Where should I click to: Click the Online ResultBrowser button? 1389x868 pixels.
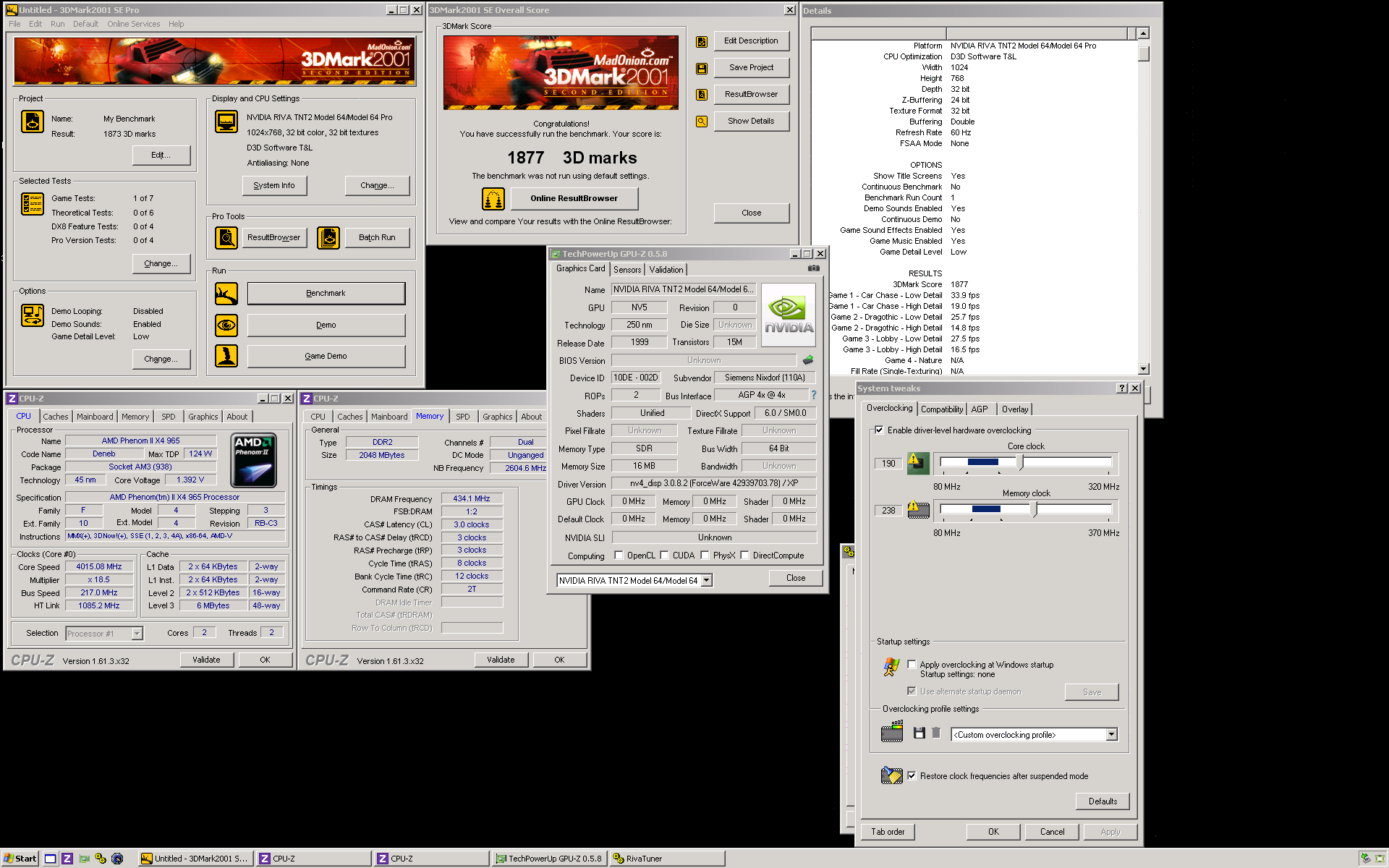click(x=574, y=198)
